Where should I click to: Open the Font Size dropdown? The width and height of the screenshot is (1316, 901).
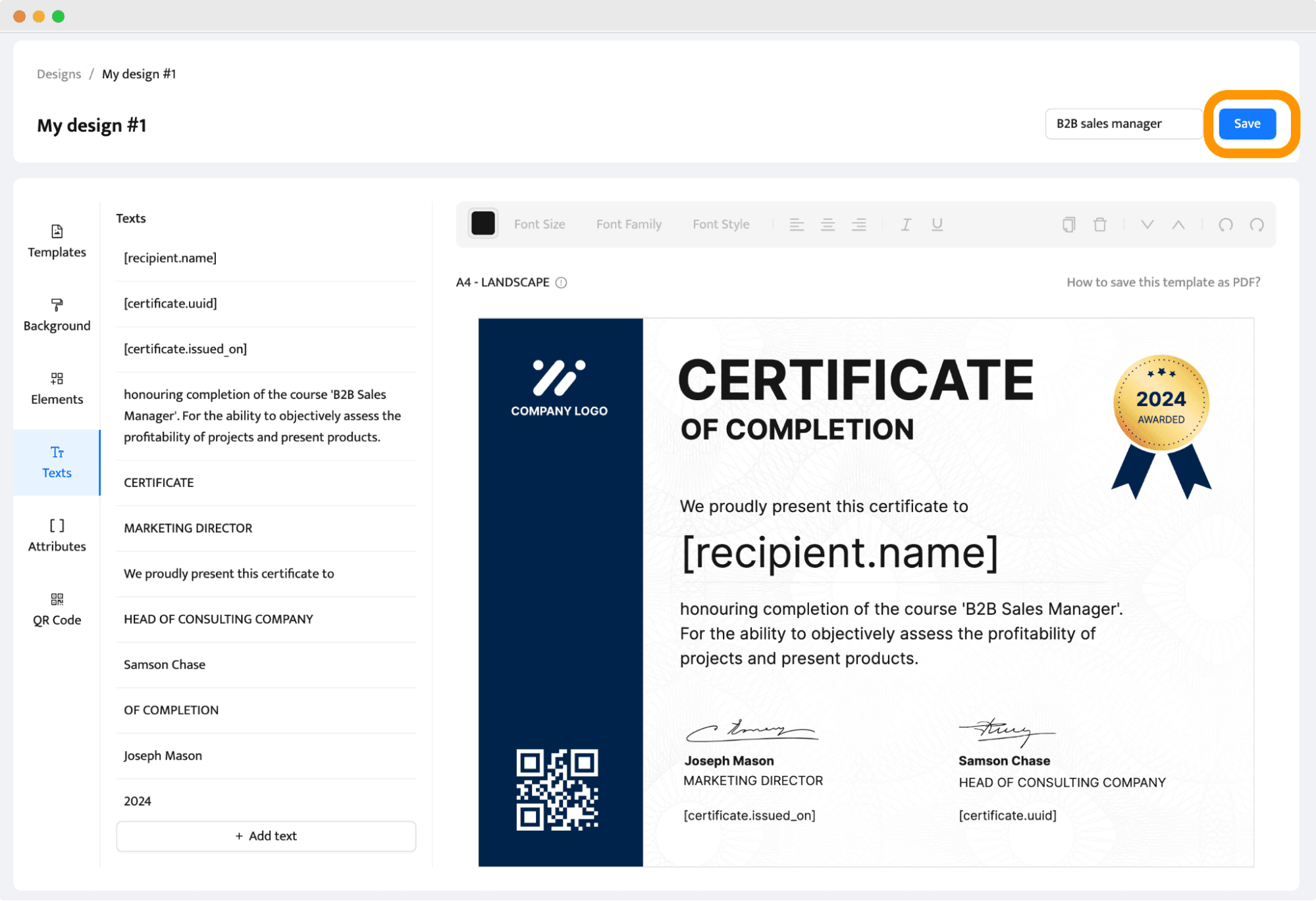(540, 224)
